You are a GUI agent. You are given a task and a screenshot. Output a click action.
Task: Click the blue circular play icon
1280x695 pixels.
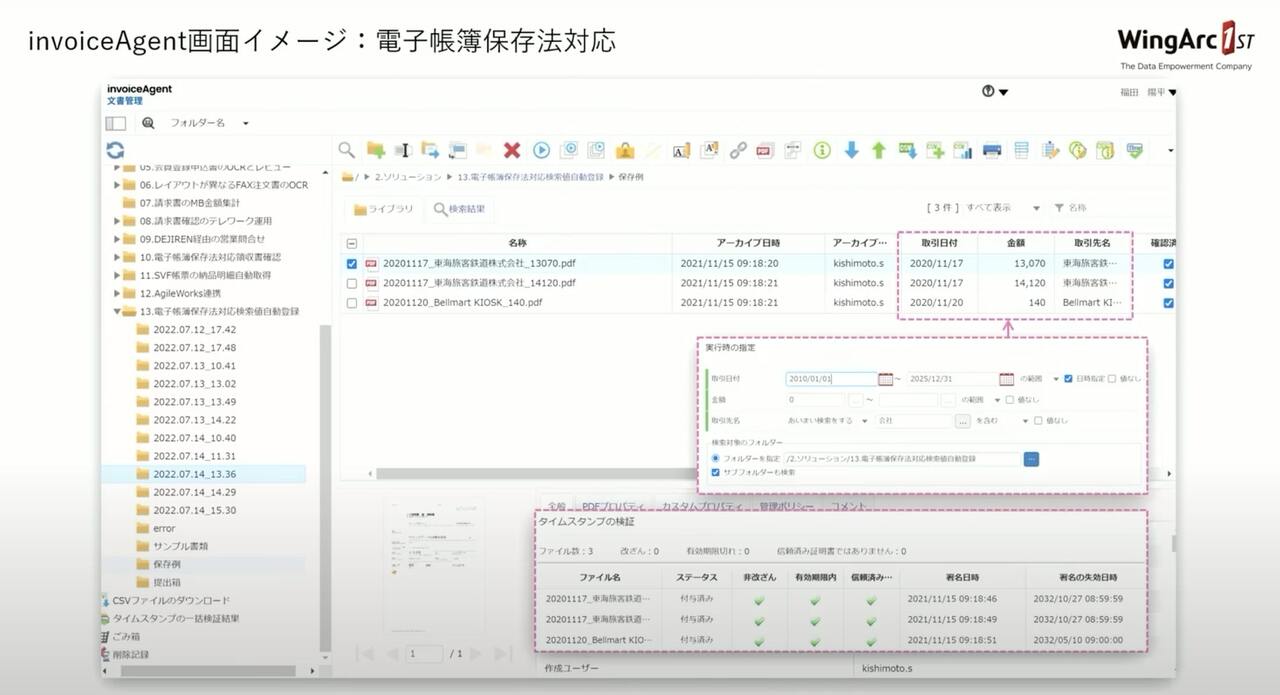tap(541, 150)
